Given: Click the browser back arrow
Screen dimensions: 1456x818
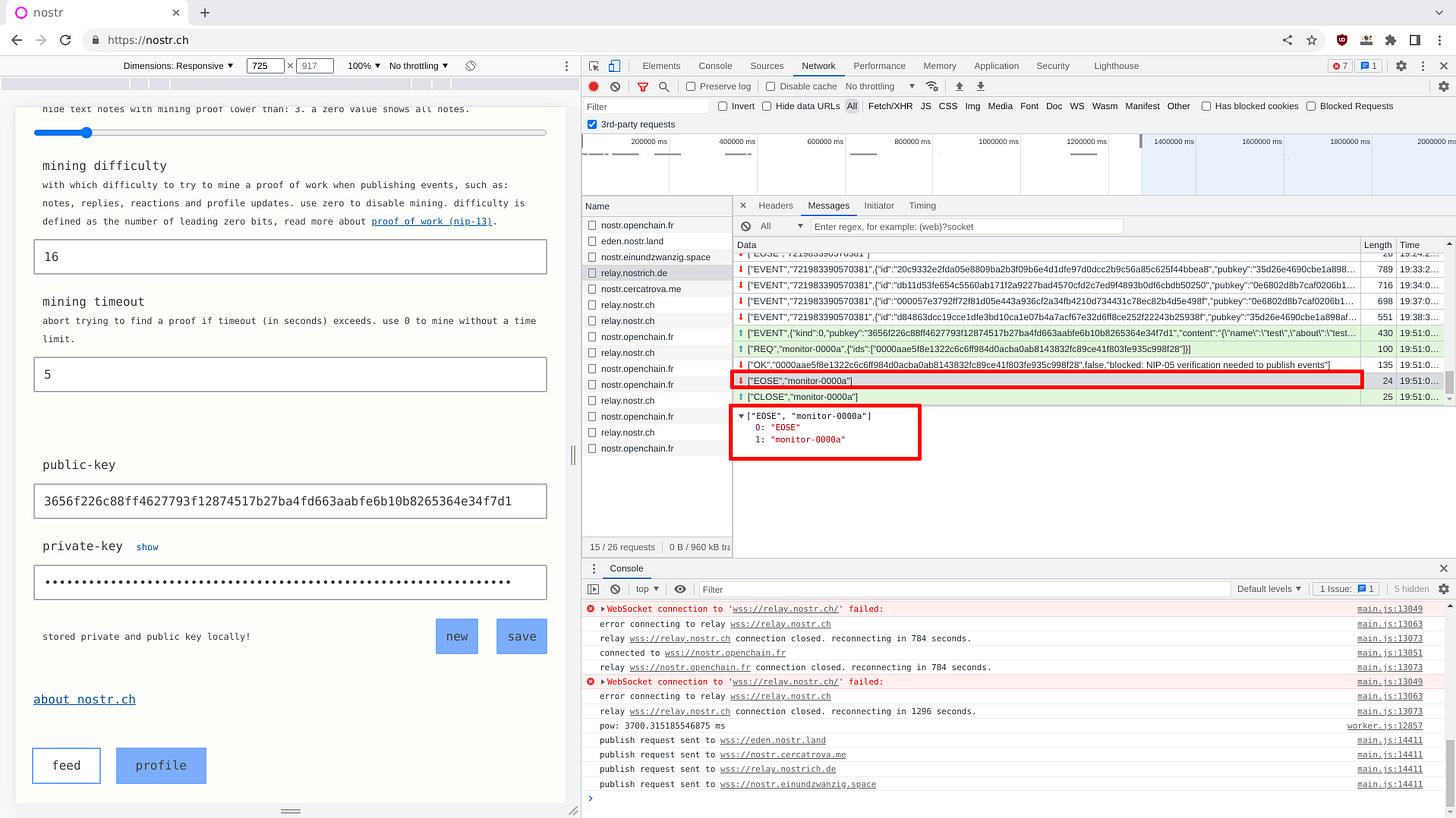Looking at the screenshot, I should click(16, 40).
